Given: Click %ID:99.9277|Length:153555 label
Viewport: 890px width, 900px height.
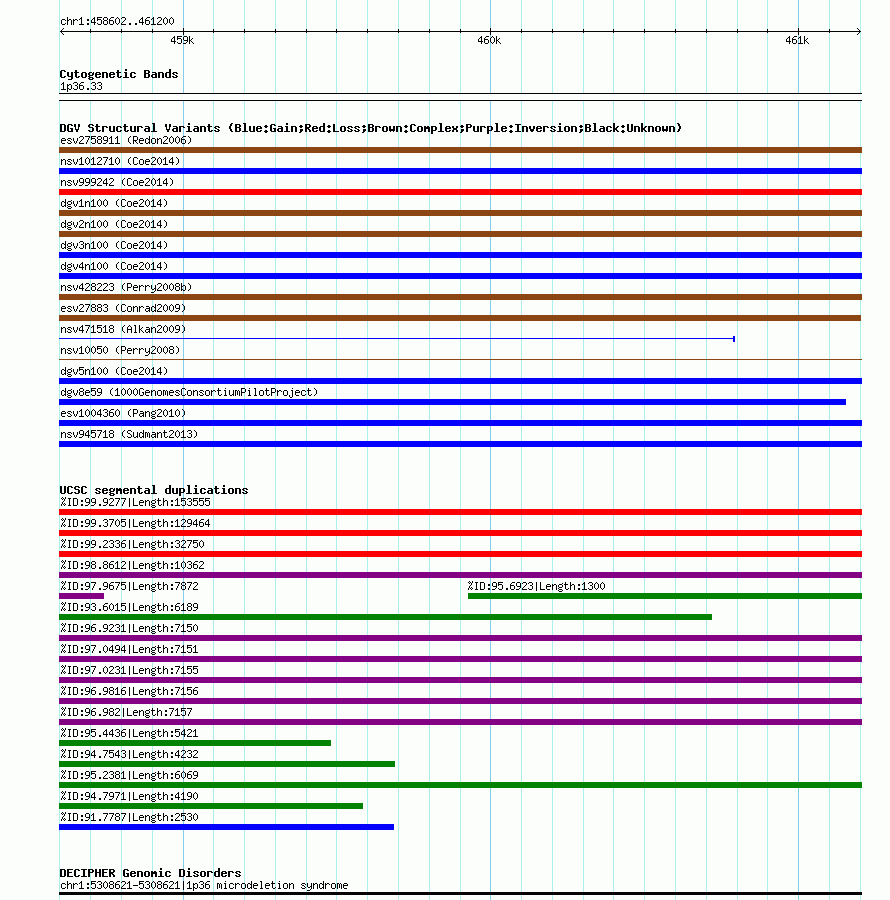Looking at the screenshot, I should (x=135, y=503).
